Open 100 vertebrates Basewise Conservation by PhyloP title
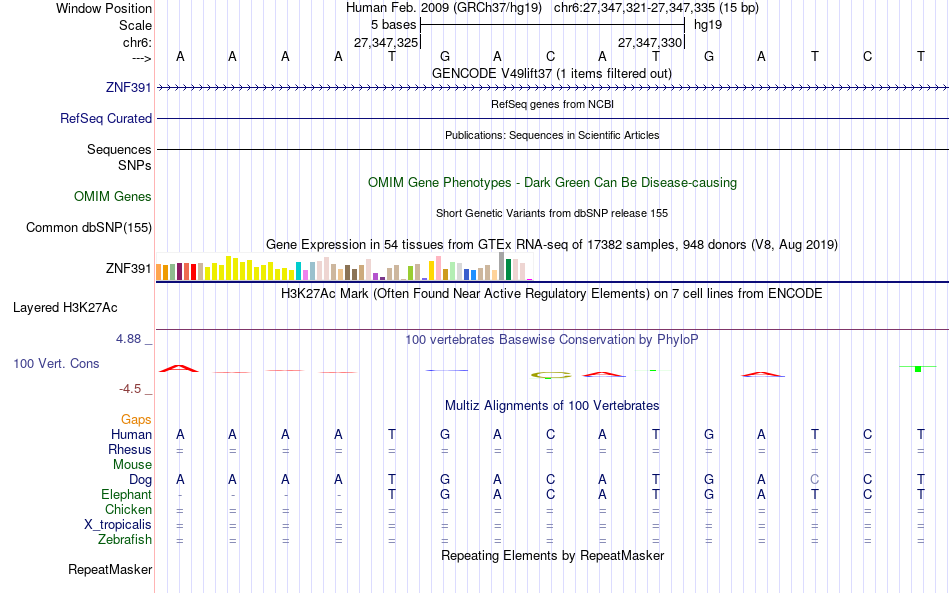Viewport: 950px width, 593px height. tap(552, 339)
